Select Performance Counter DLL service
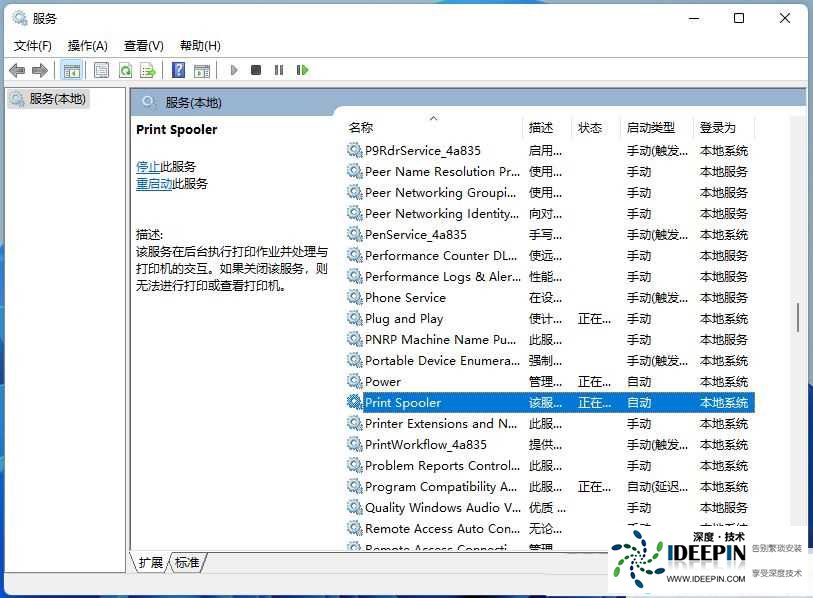 550,256
